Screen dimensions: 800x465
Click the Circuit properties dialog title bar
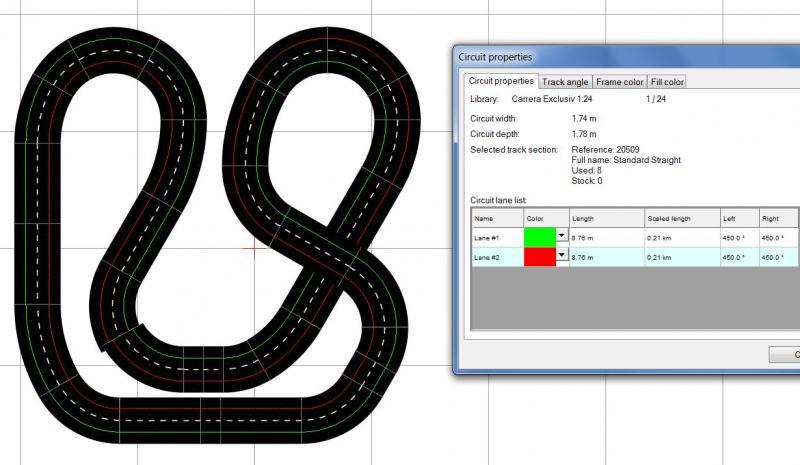click(600, 57)
